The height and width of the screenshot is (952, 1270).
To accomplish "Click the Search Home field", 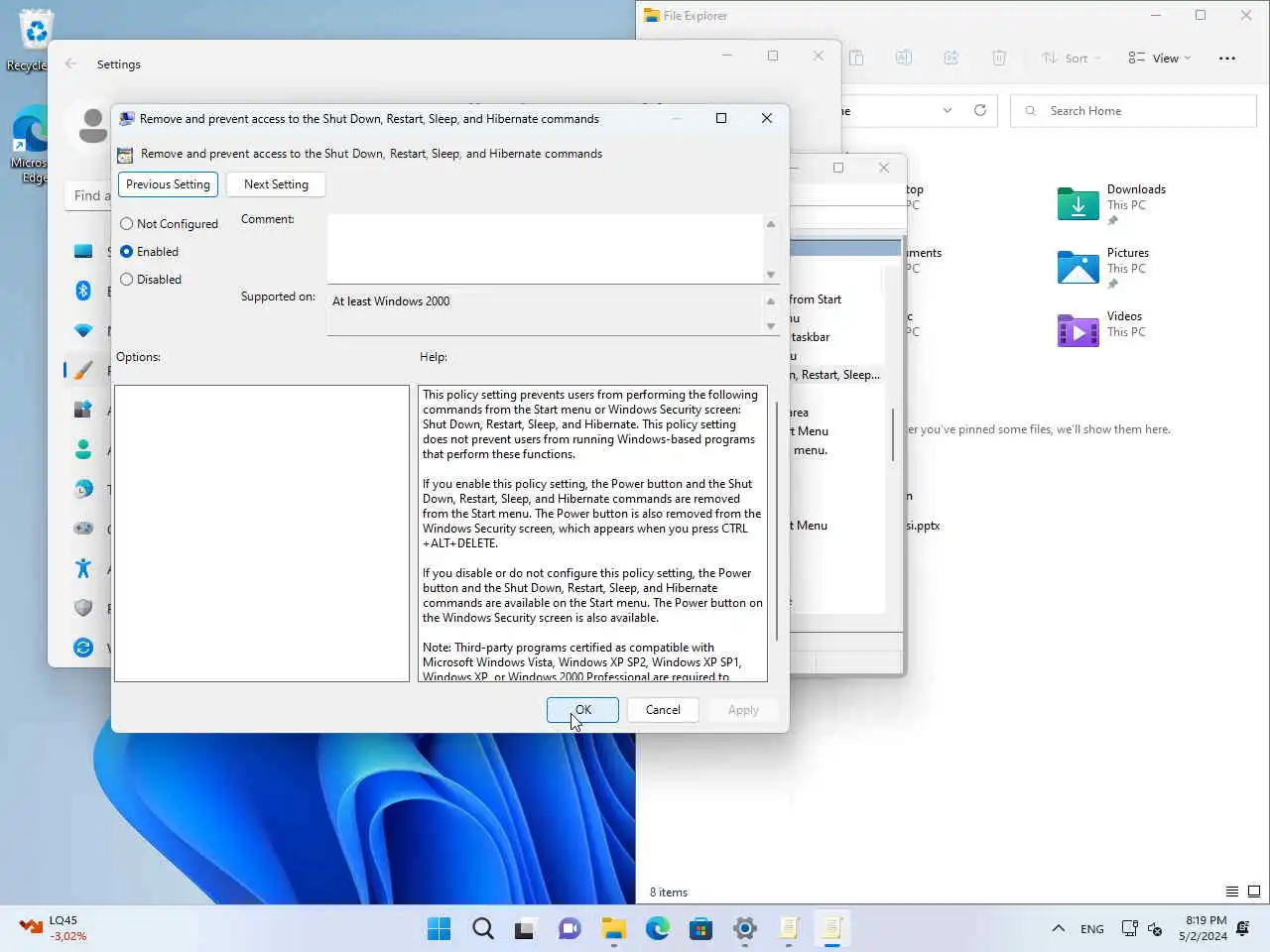I will pyautogui.click(x=1133, y=111).
